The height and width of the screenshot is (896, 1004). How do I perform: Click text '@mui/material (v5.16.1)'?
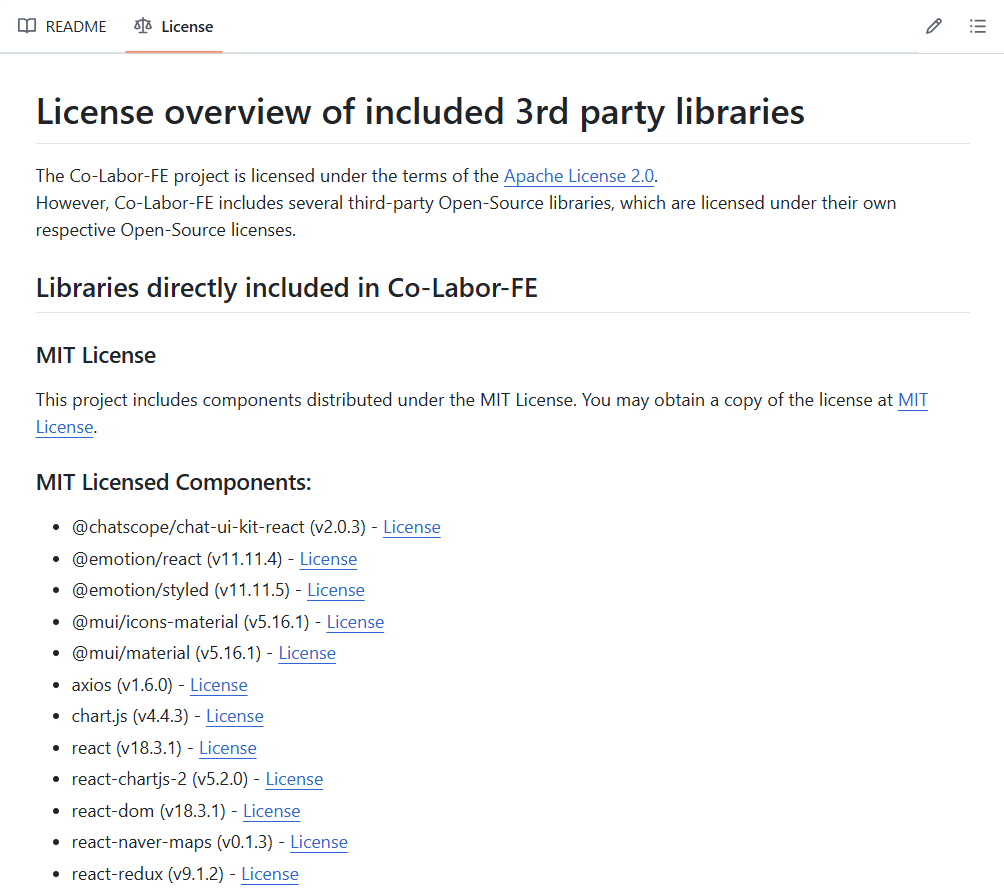166,653
